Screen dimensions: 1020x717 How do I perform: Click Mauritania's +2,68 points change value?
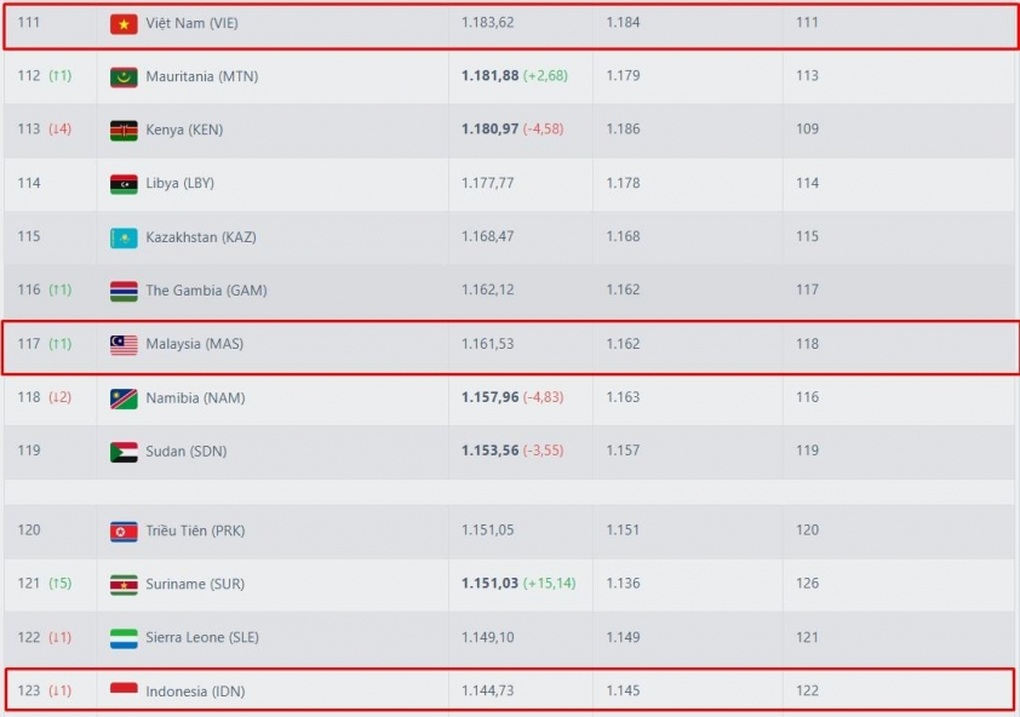click(x=545, y=76)
